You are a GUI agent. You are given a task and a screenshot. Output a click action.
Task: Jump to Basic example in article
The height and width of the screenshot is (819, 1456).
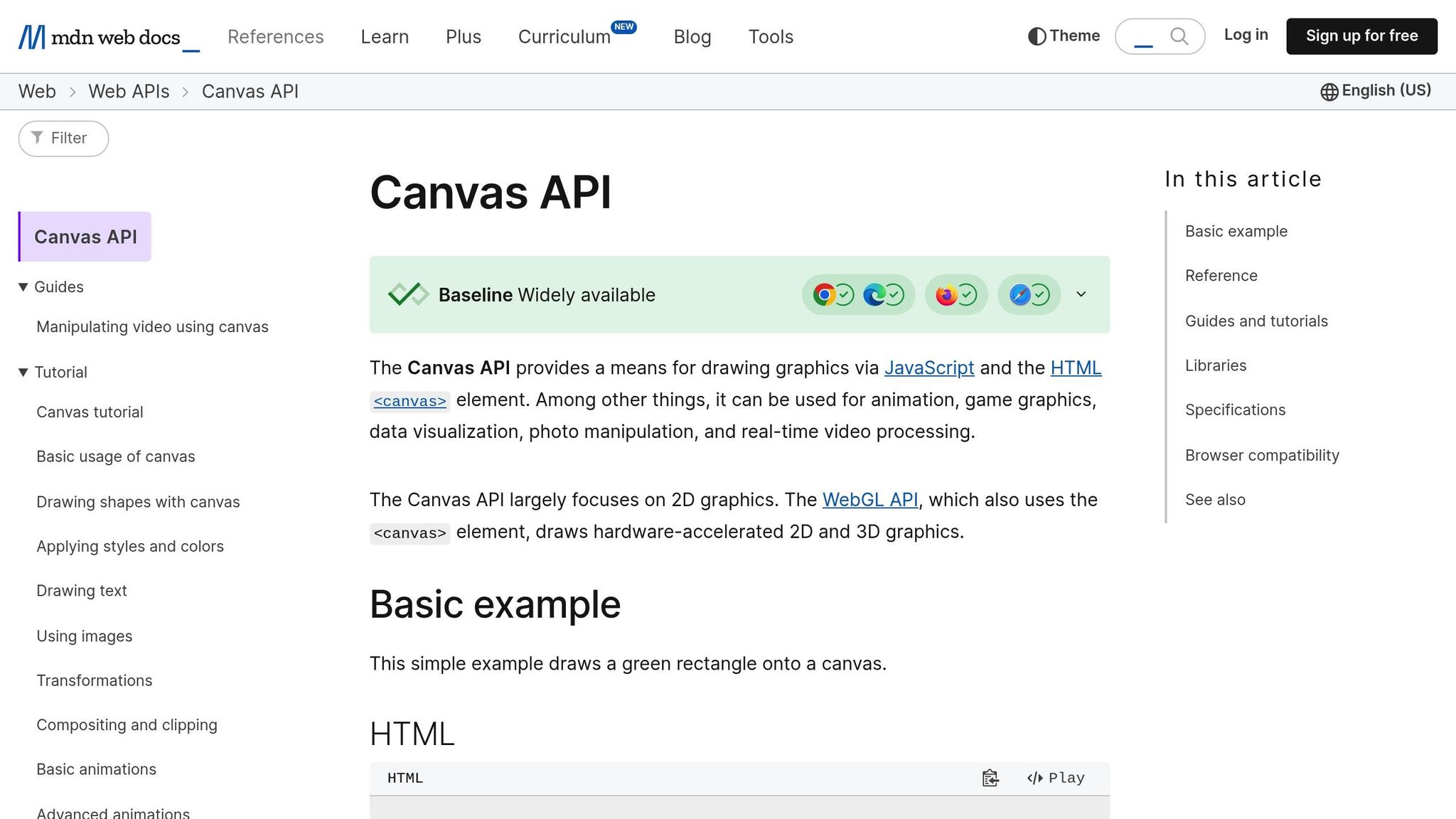click(1236, 232)
